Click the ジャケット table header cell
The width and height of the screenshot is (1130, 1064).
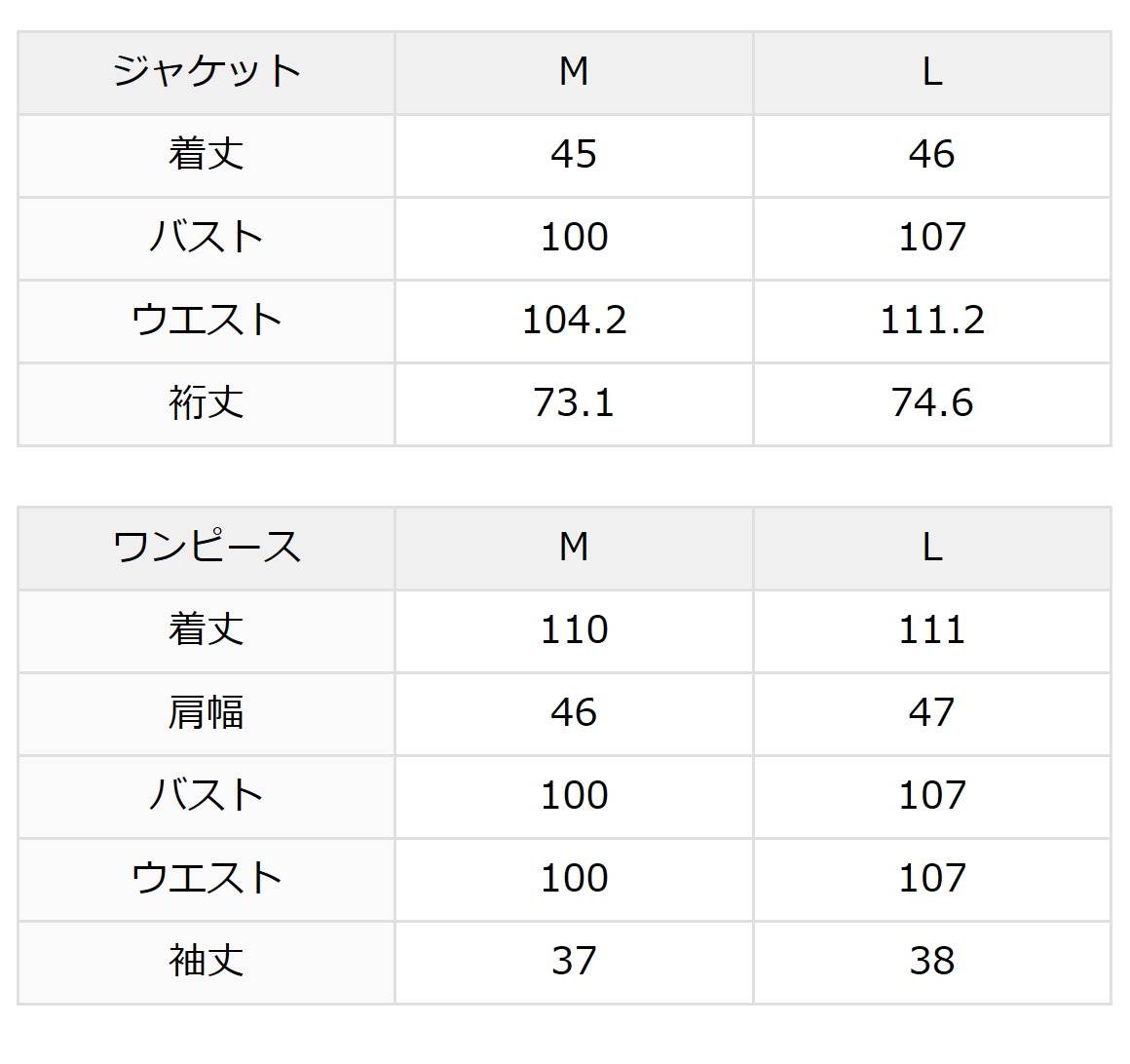(x=207, y=72)
